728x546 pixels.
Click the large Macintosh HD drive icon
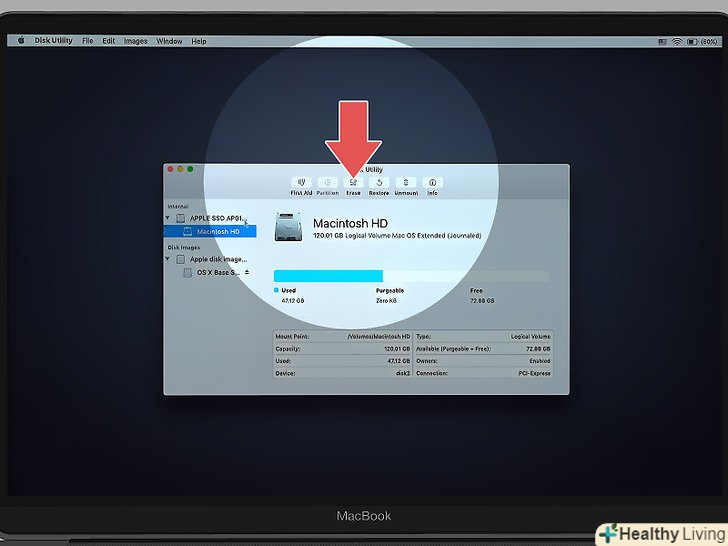pos(288,227)
